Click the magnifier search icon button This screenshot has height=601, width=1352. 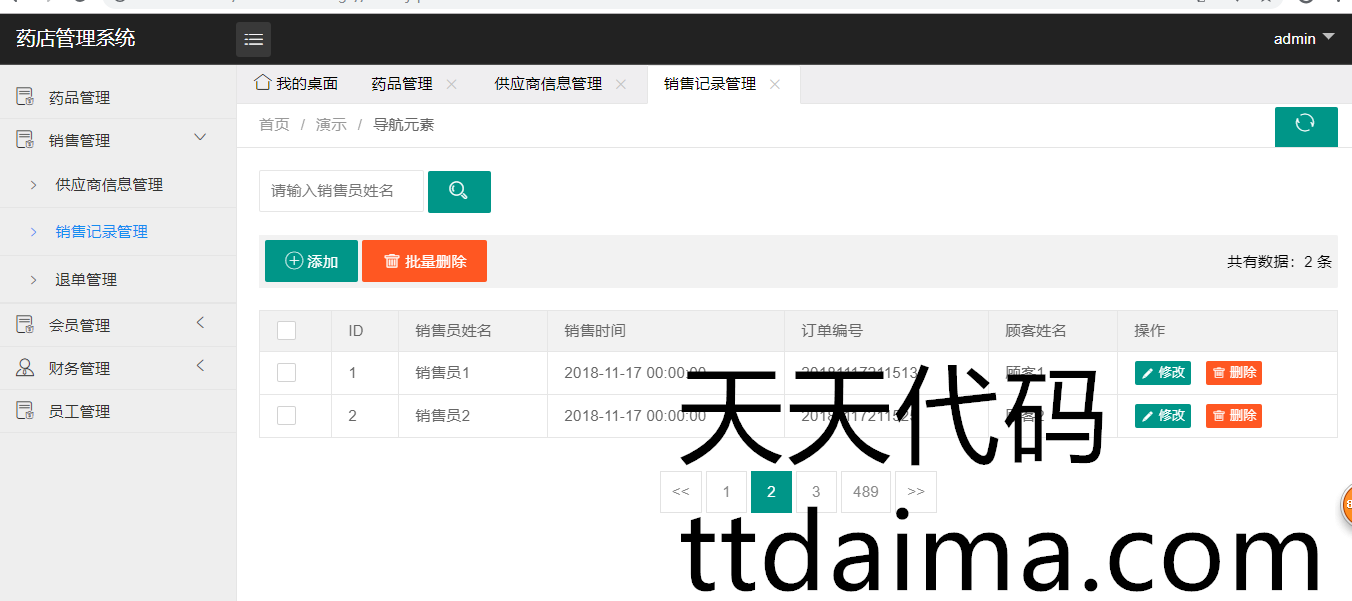coord(459,191)
